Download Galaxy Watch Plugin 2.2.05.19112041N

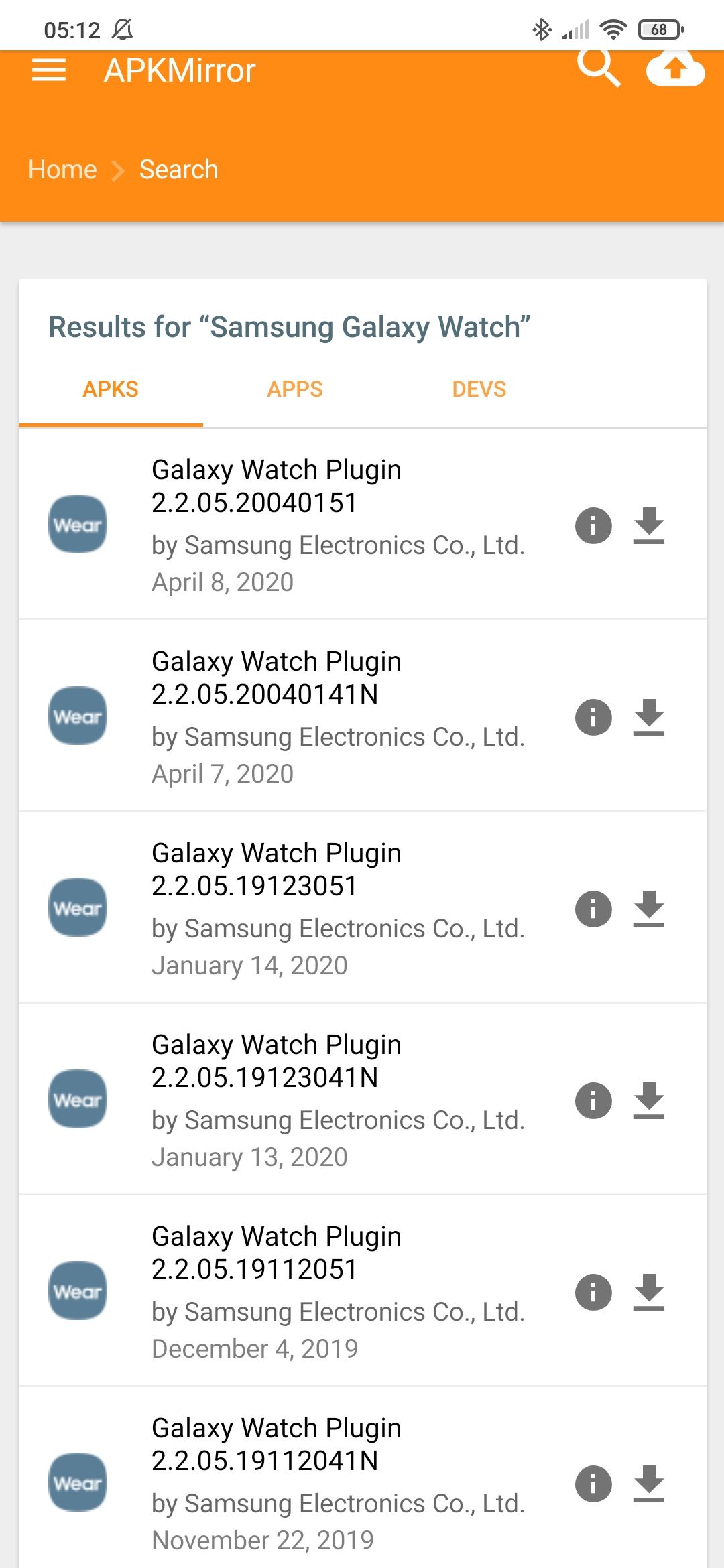(649, 1484)
